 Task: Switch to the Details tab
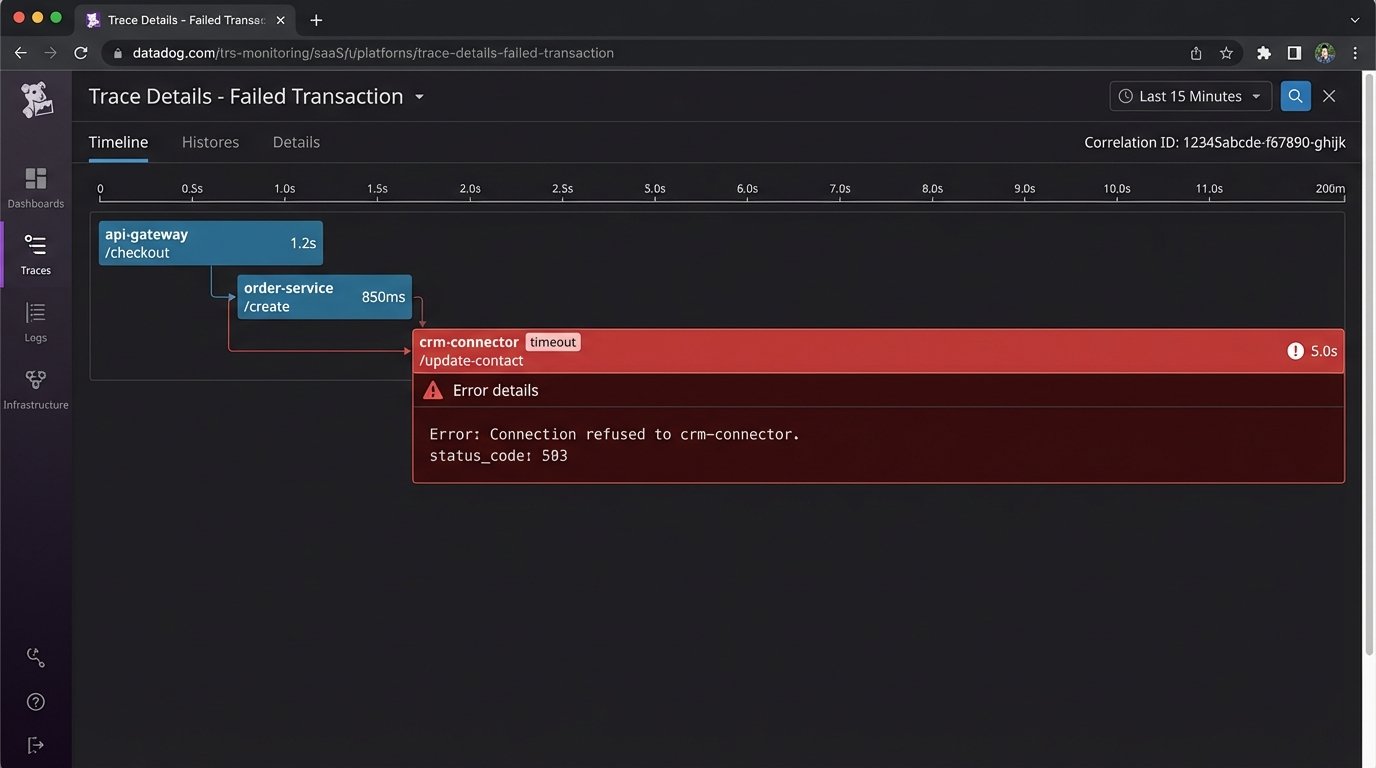(x=295, y=141)
